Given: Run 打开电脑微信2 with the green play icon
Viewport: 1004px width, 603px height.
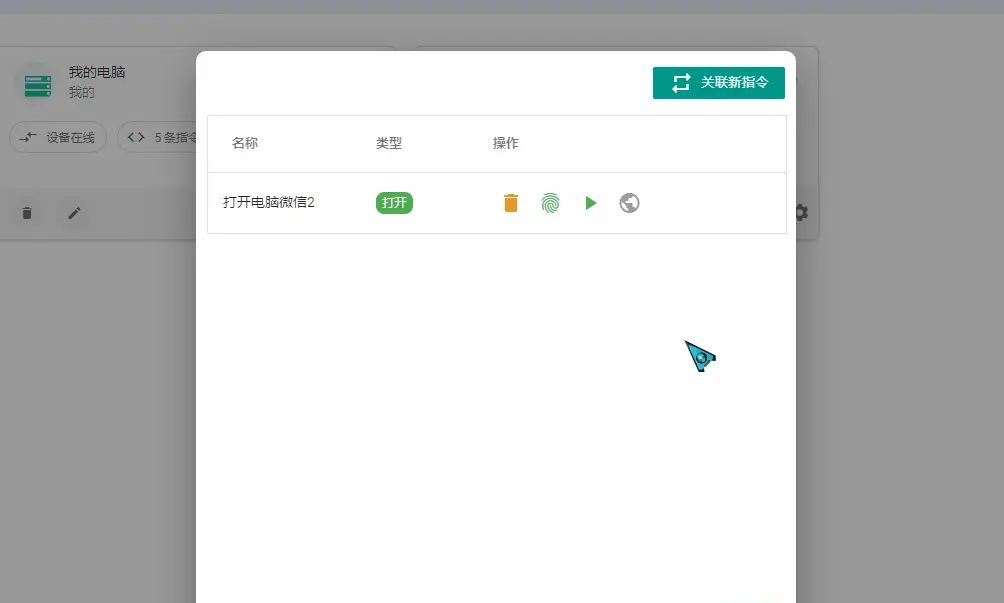Looking at the screenshot, I should coord(590,202).
